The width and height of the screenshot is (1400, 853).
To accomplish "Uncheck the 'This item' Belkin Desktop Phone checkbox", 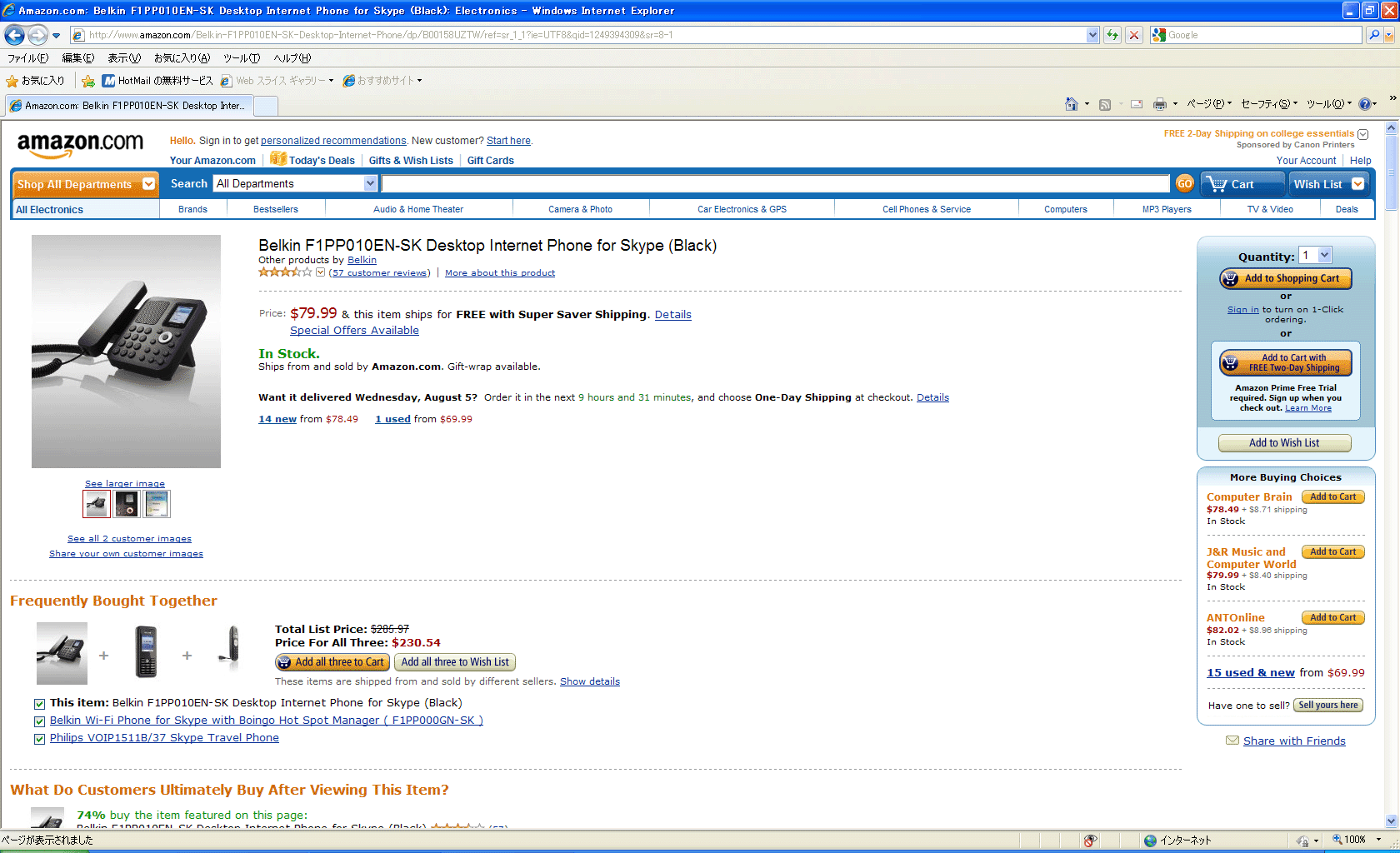I will click(x=39, y=704).
